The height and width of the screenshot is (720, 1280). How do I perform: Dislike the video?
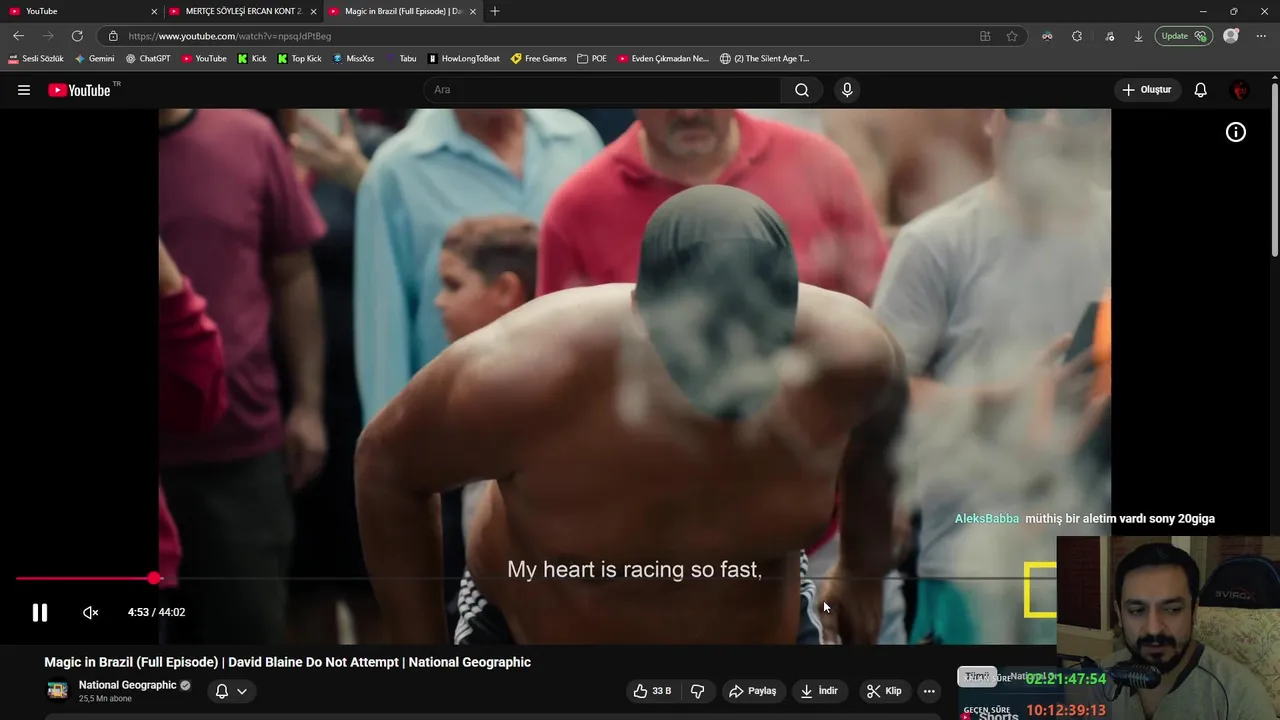pyautogui.click(x=697, y=691)
